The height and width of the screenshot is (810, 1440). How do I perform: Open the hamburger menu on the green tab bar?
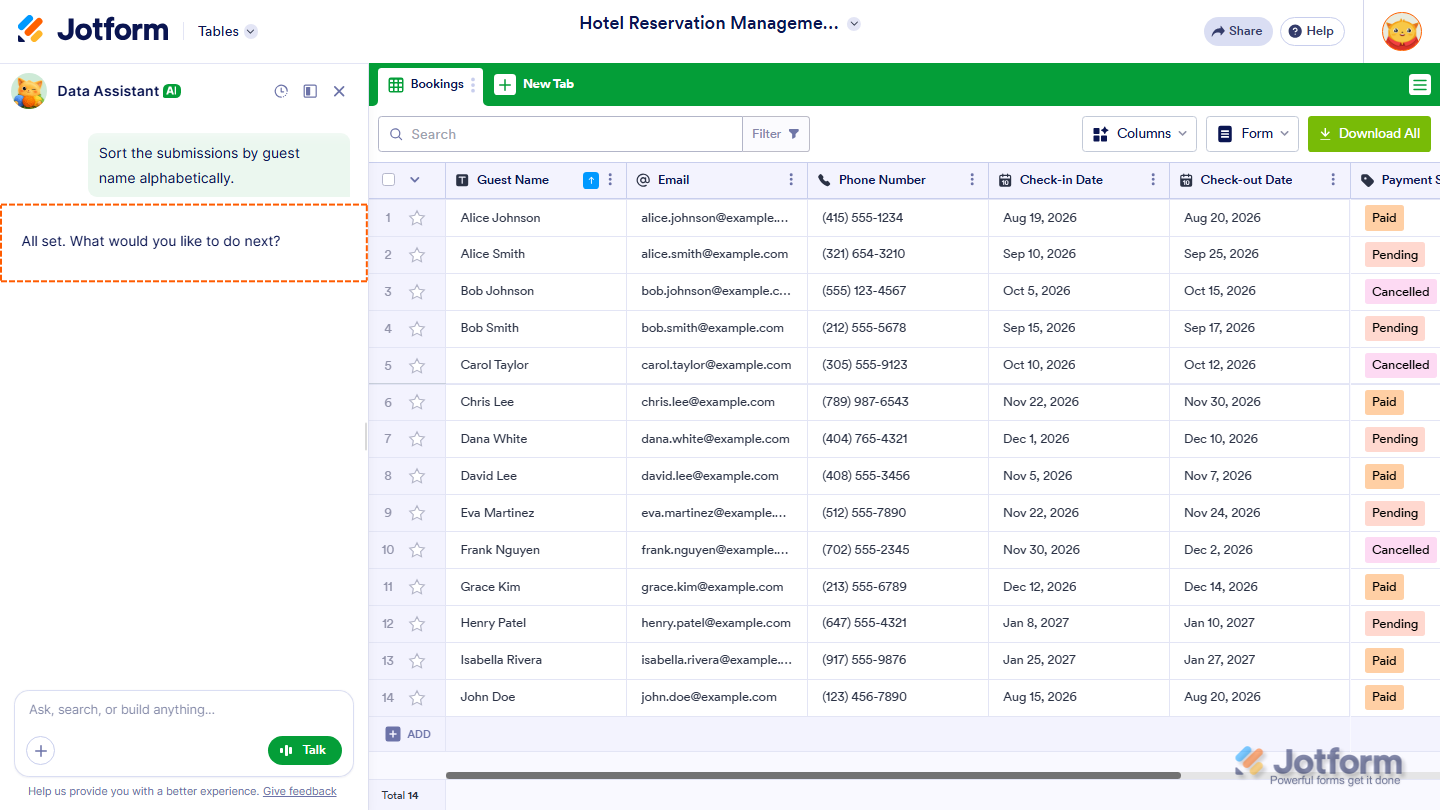coord(1419,85)
